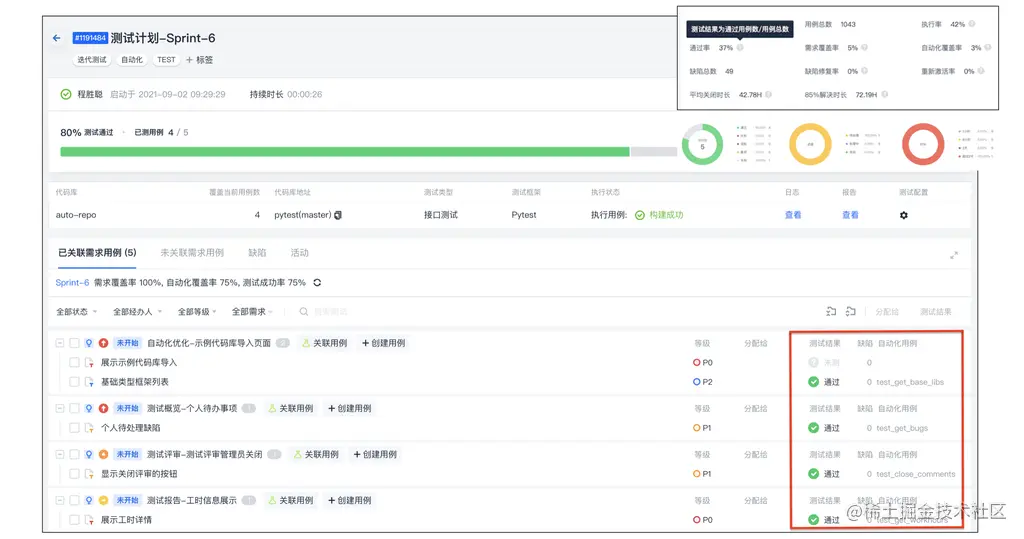Image resolution: width=1024 pixels, height=539 pixels.
Task: Go back using the arrow beside 测试计划-Sprint-6
Action: click(x=57, y=38)
